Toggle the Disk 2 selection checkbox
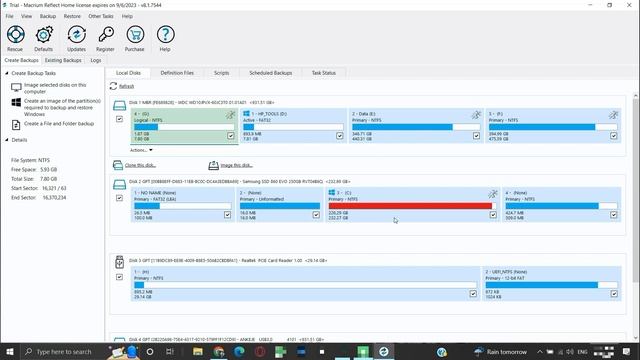The image size is (640, 360). pyautogui.click(x=119, y=198)
